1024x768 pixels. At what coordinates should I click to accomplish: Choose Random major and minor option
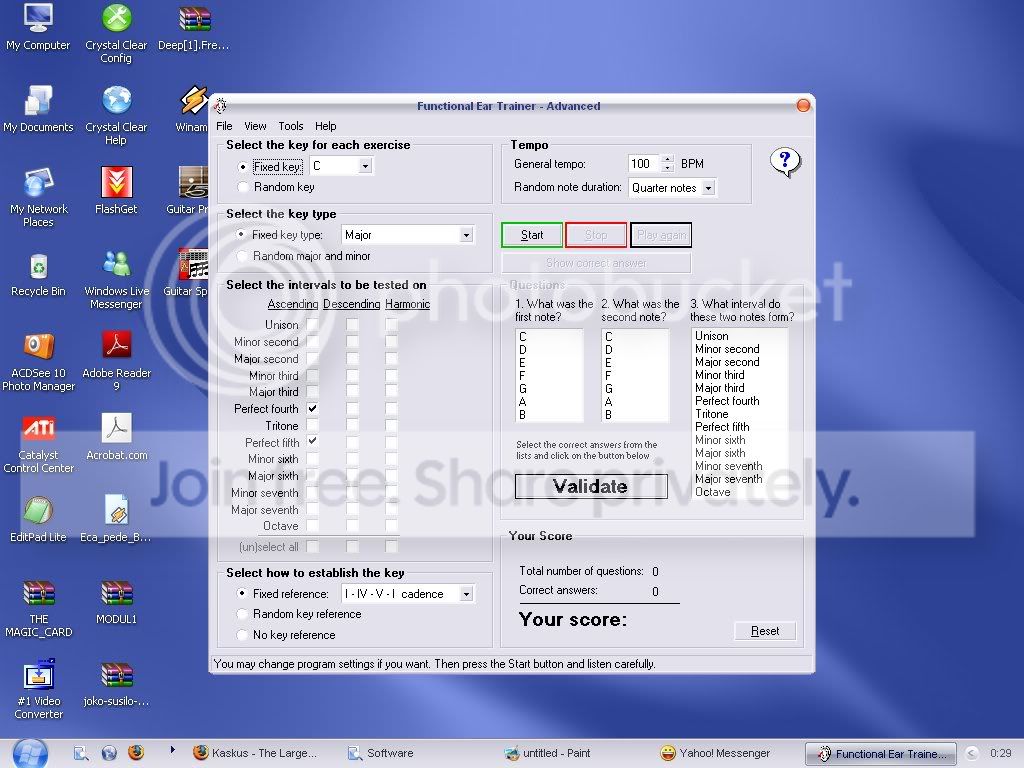[x=242, y=256]
